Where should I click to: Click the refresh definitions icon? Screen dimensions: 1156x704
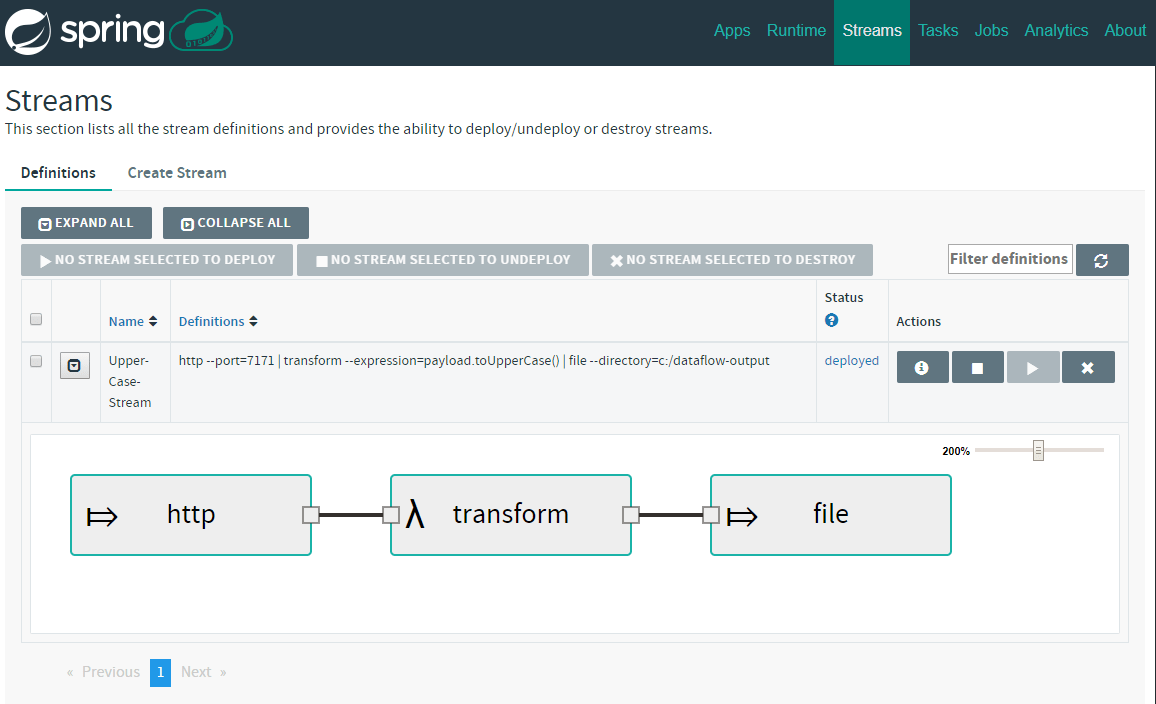pyautogui.click(x=1102, y=259)
